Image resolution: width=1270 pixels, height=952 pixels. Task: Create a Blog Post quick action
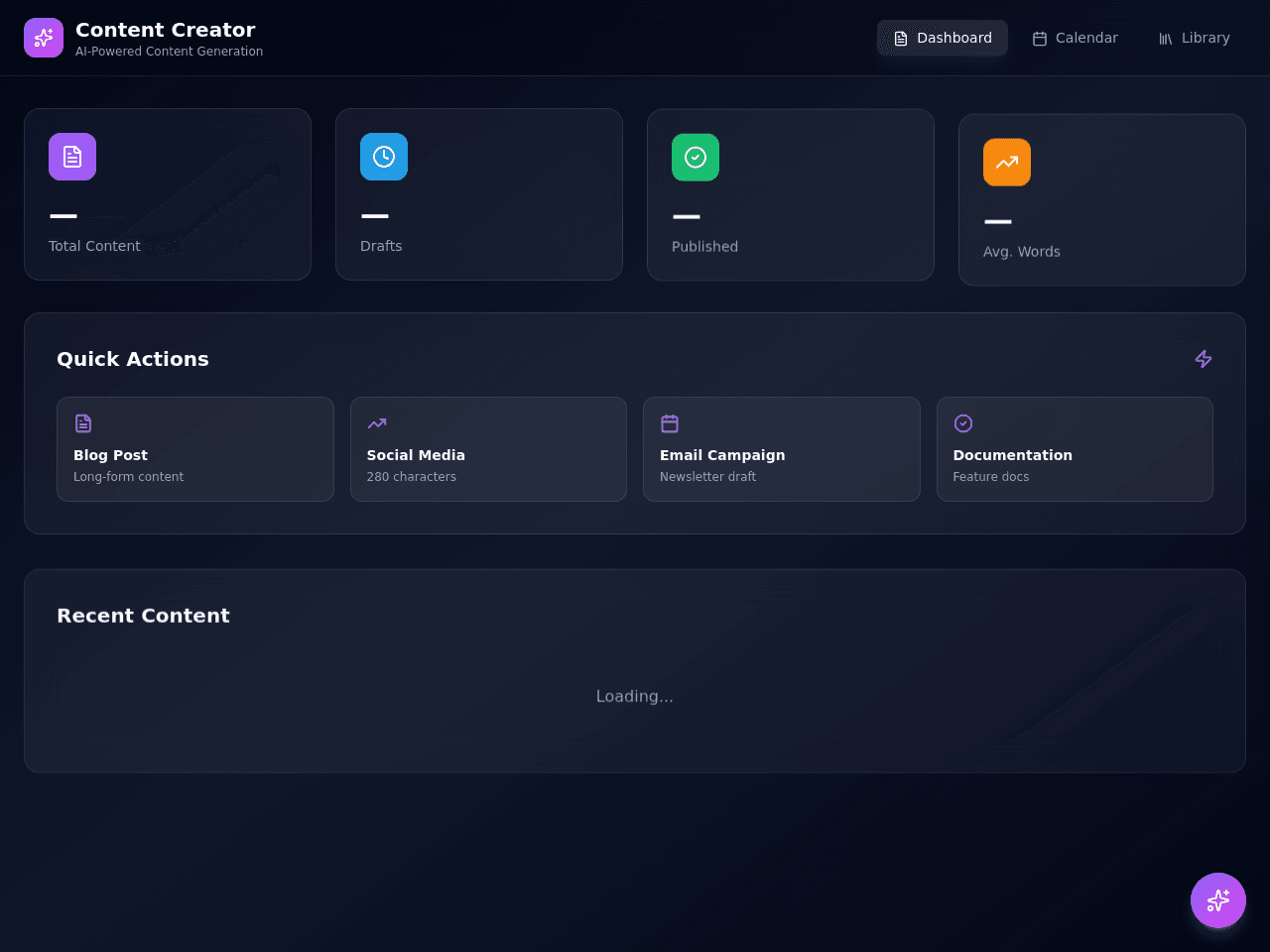coord(195,449)
